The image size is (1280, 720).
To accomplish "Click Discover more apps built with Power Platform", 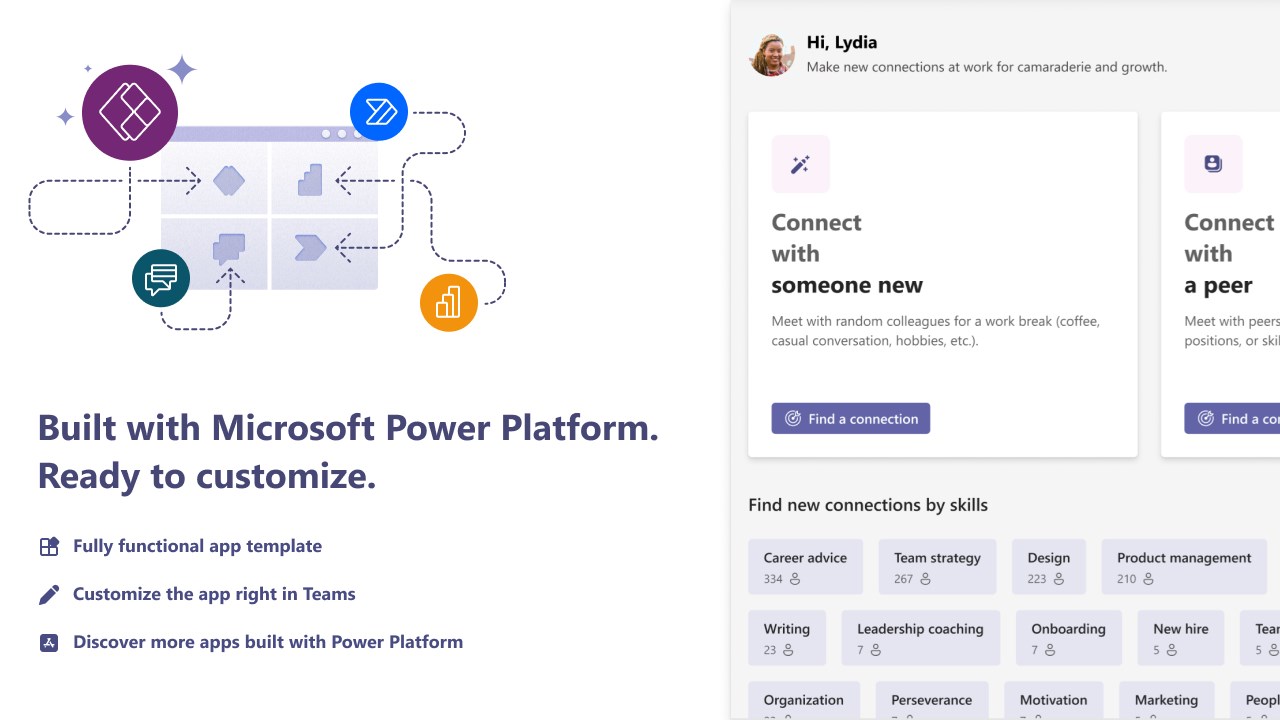I will tap(268, 642).
